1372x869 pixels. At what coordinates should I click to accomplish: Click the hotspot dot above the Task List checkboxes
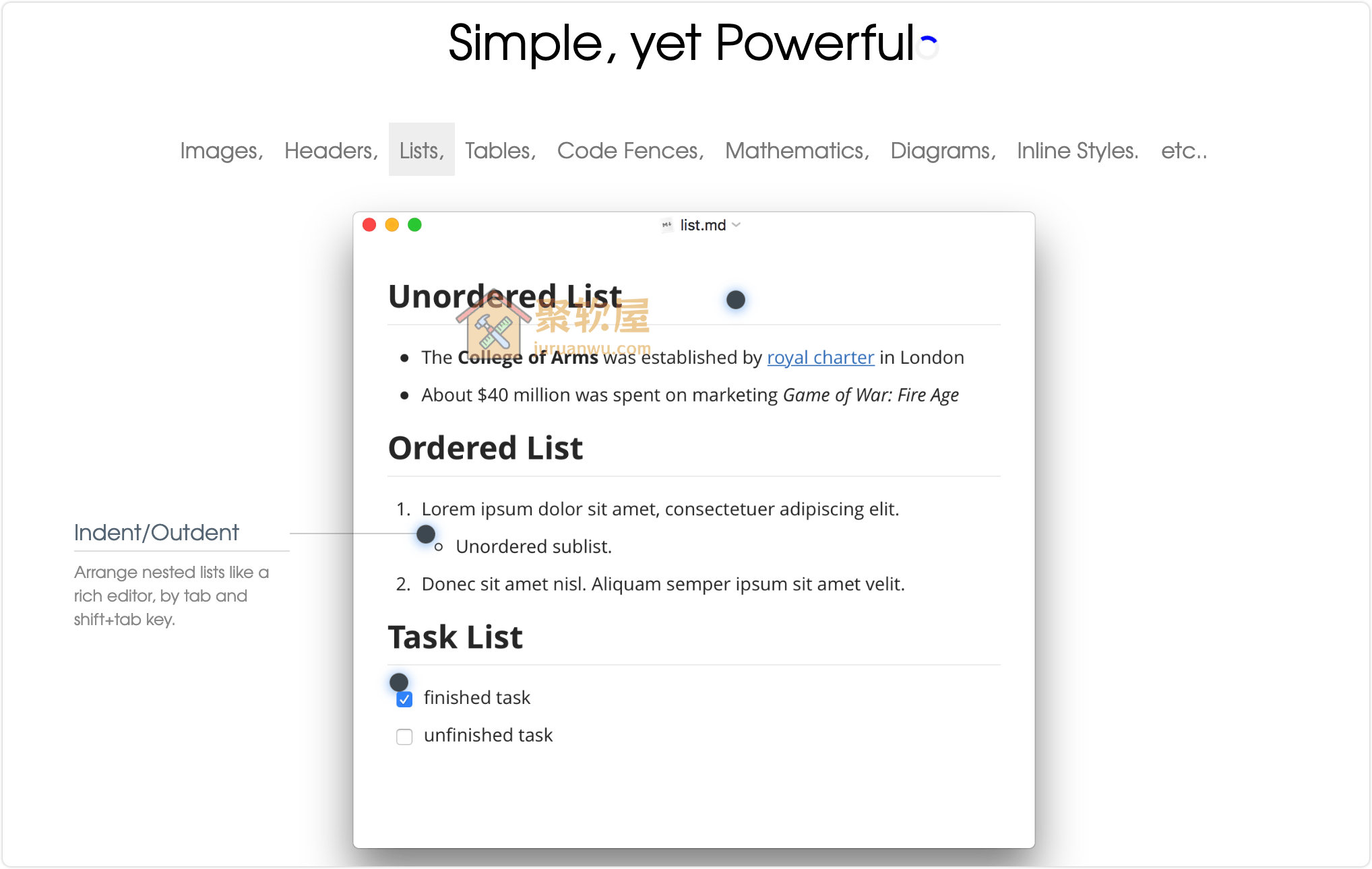[399, 682]
